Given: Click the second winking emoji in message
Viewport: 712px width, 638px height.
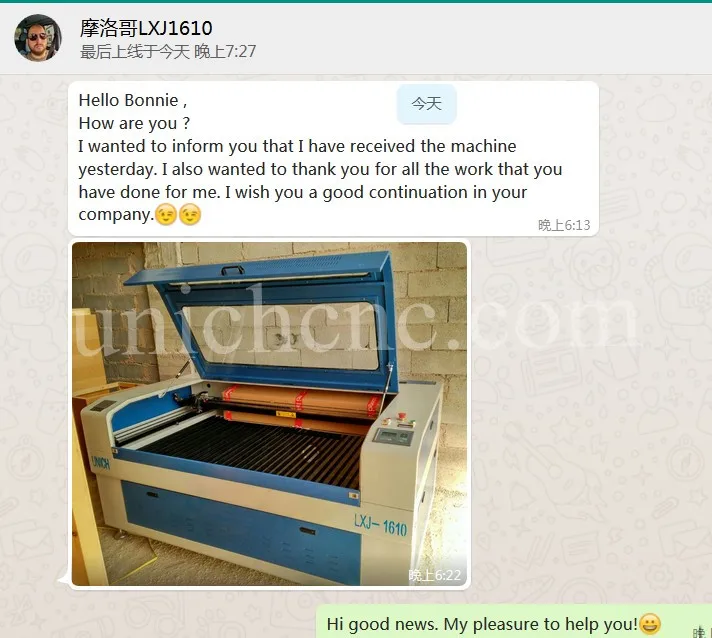Looking at the screenshot, I should (190, 215).
